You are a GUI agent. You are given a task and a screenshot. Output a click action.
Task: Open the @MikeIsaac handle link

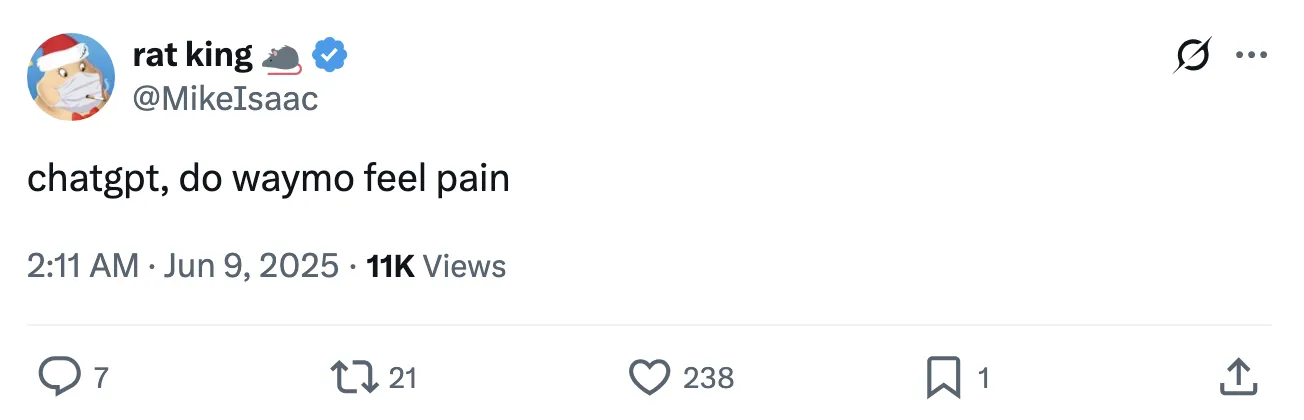(x=224, y=98)
